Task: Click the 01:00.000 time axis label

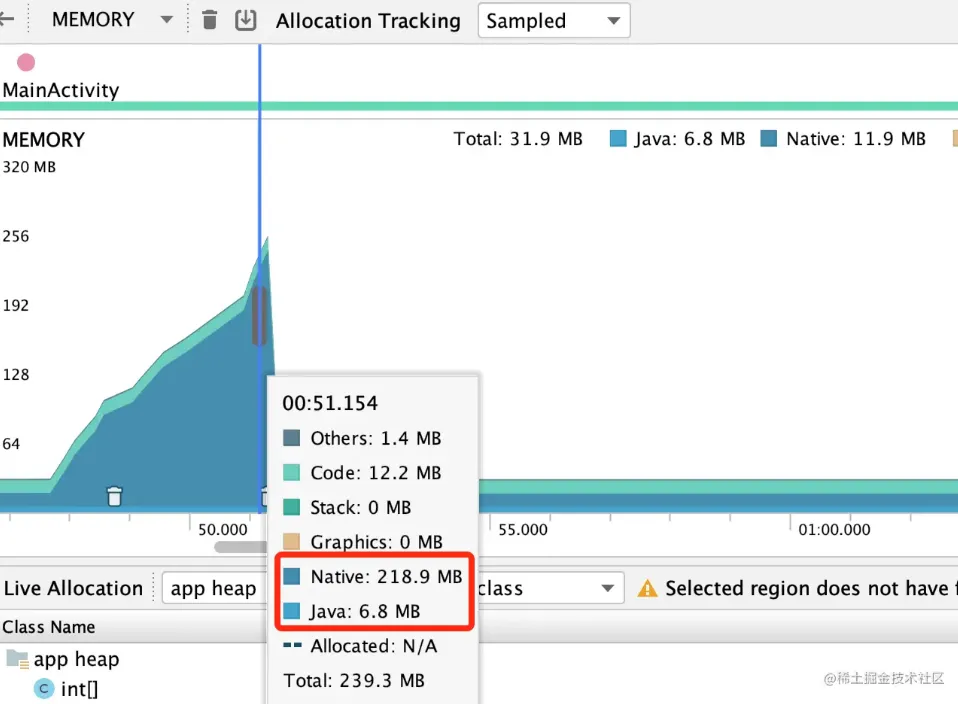Action: (x=835, y=530)
